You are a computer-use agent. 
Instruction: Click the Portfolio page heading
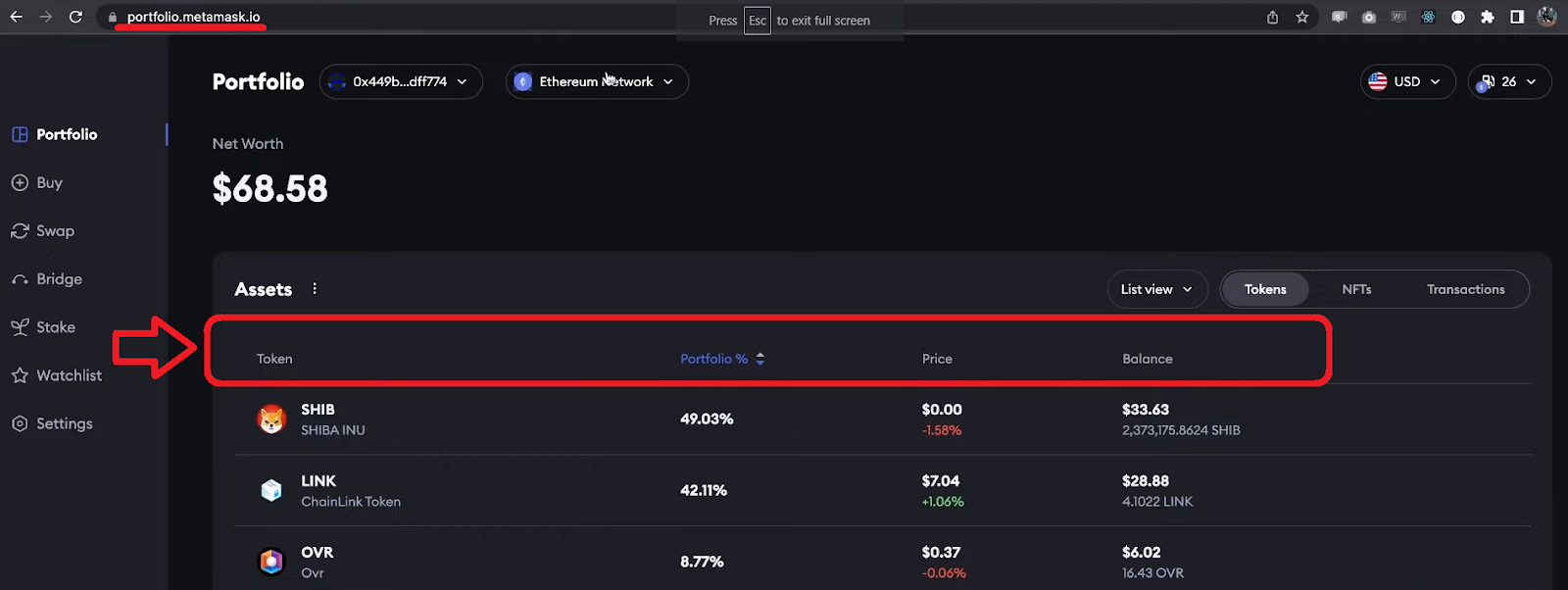258,81
